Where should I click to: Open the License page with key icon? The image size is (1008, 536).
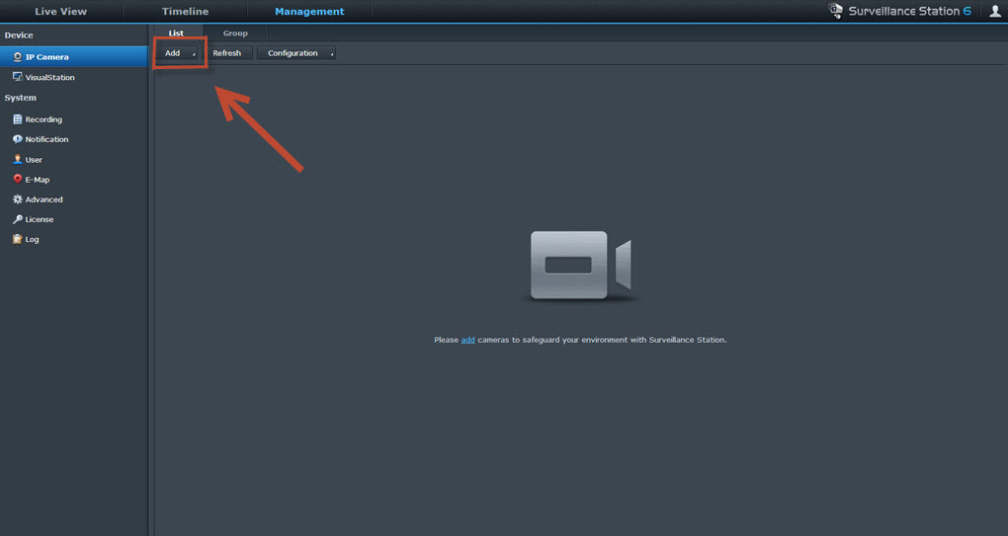click(x=39, y=219)
